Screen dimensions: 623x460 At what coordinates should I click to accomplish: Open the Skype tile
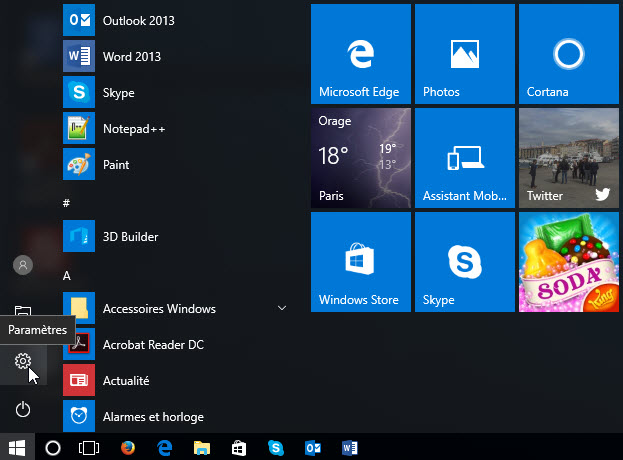click(x=465, y=262)
